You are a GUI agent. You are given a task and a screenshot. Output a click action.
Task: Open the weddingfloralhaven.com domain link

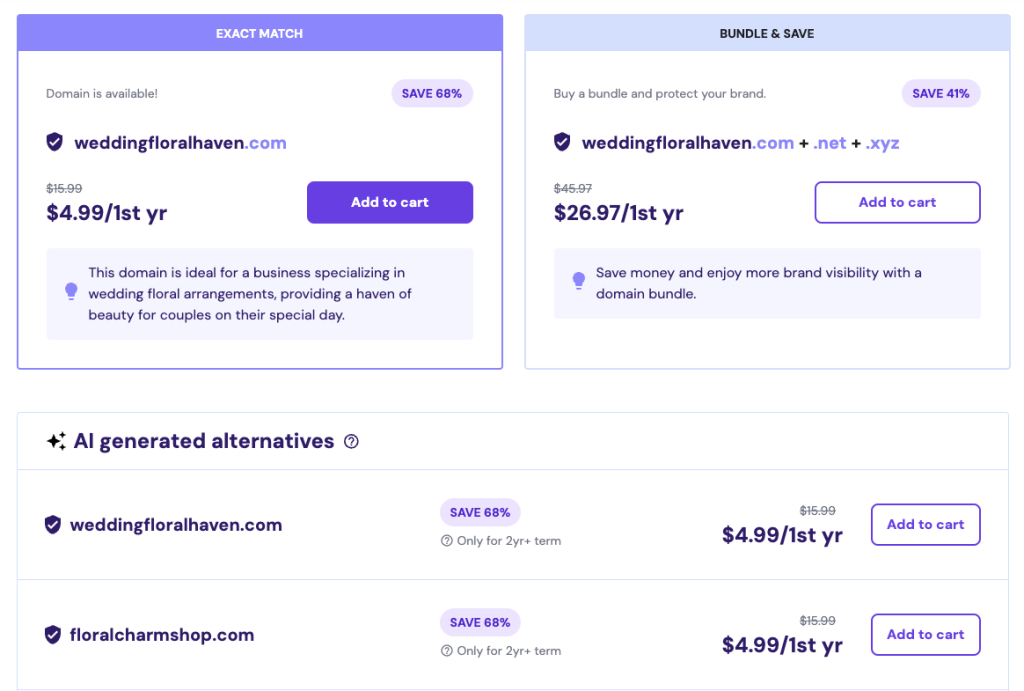click(x=180, y=142)
